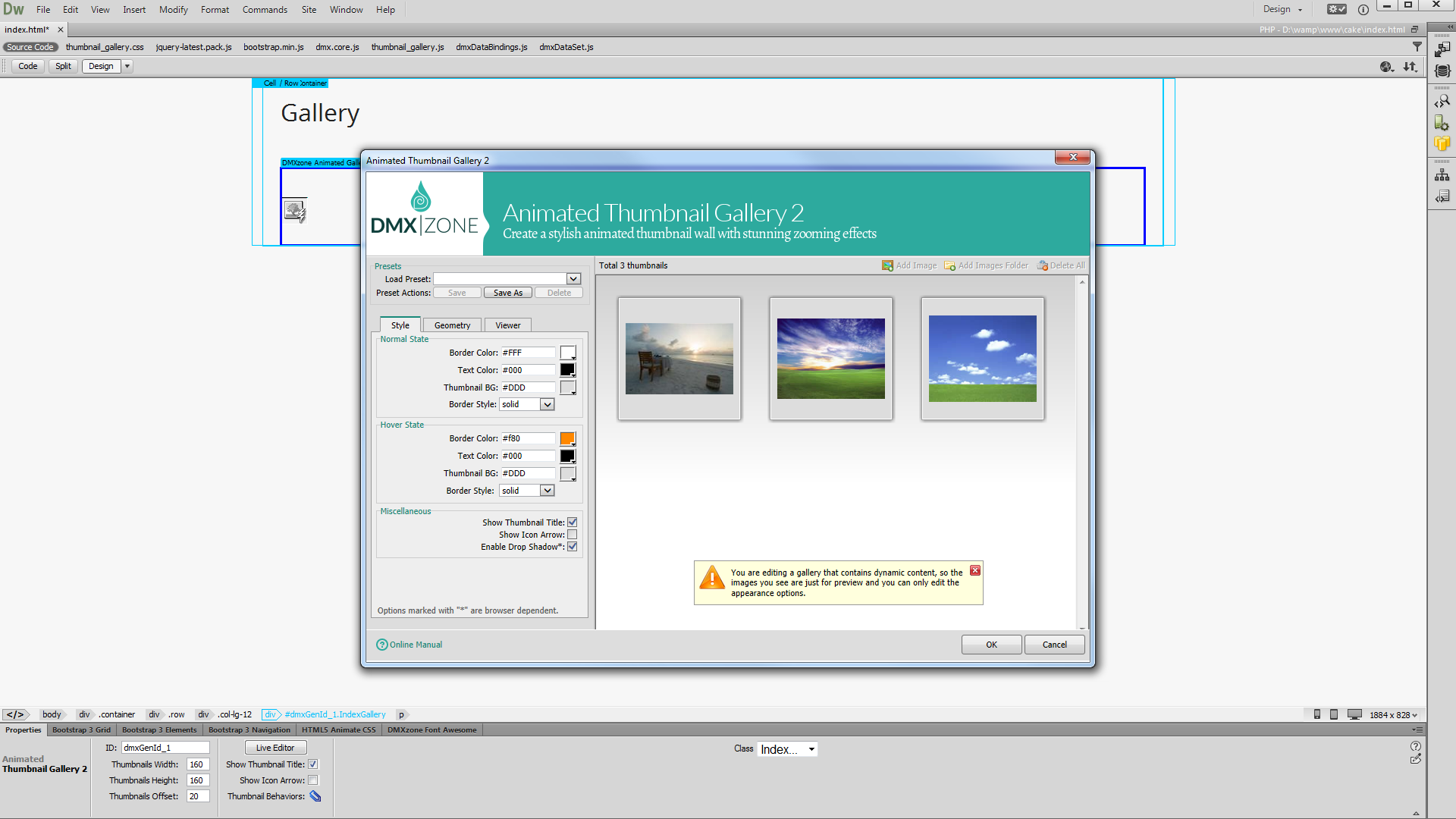Click the </> tag selector icon

[x=15, y=714]
